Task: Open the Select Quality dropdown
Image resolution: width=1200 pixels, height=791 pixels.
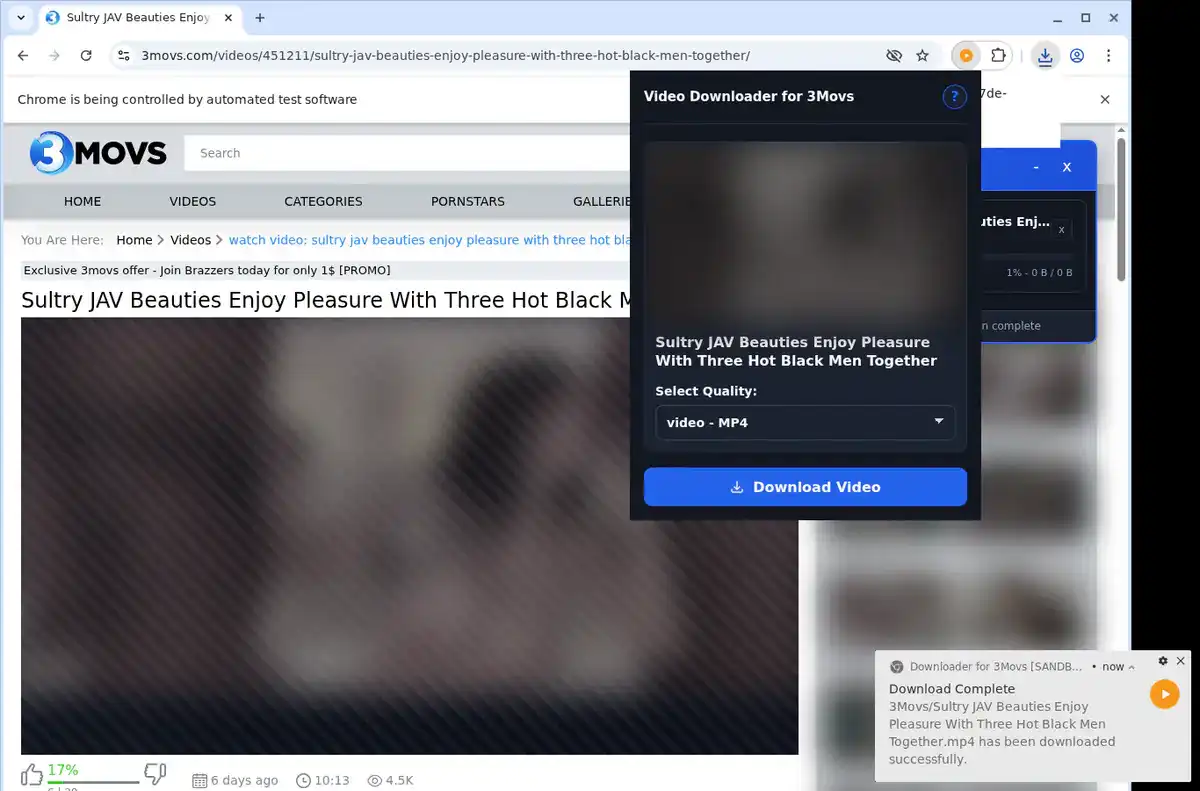Action: click(x=805, y=422)
